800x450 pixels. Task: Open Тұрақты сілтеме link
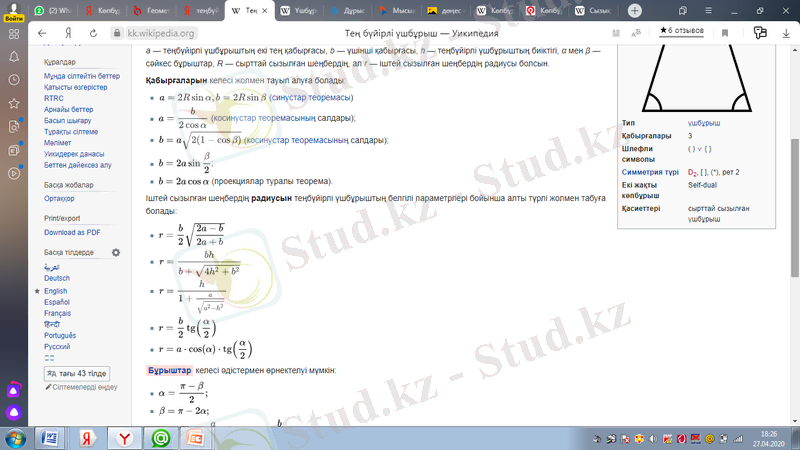tap(71, 132)
